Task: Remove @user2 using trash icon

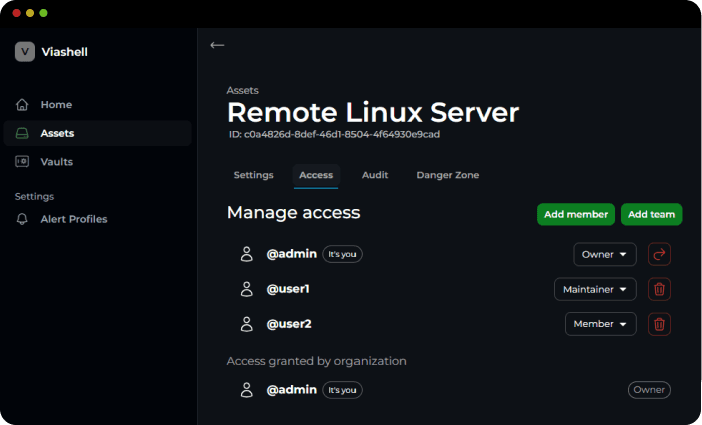Action: (x=659, y=324)
